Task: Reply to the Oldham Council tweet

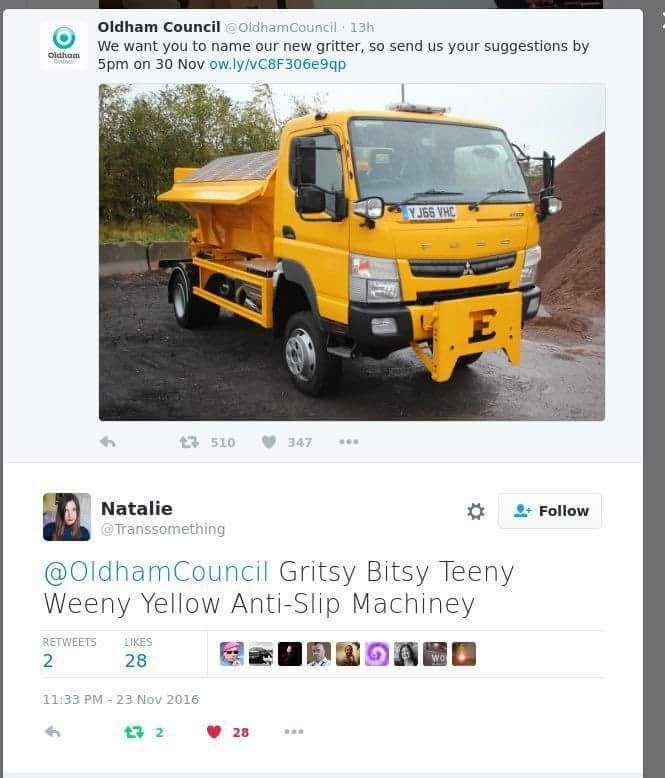Action: pyautogui.click(x=107, y=442)
